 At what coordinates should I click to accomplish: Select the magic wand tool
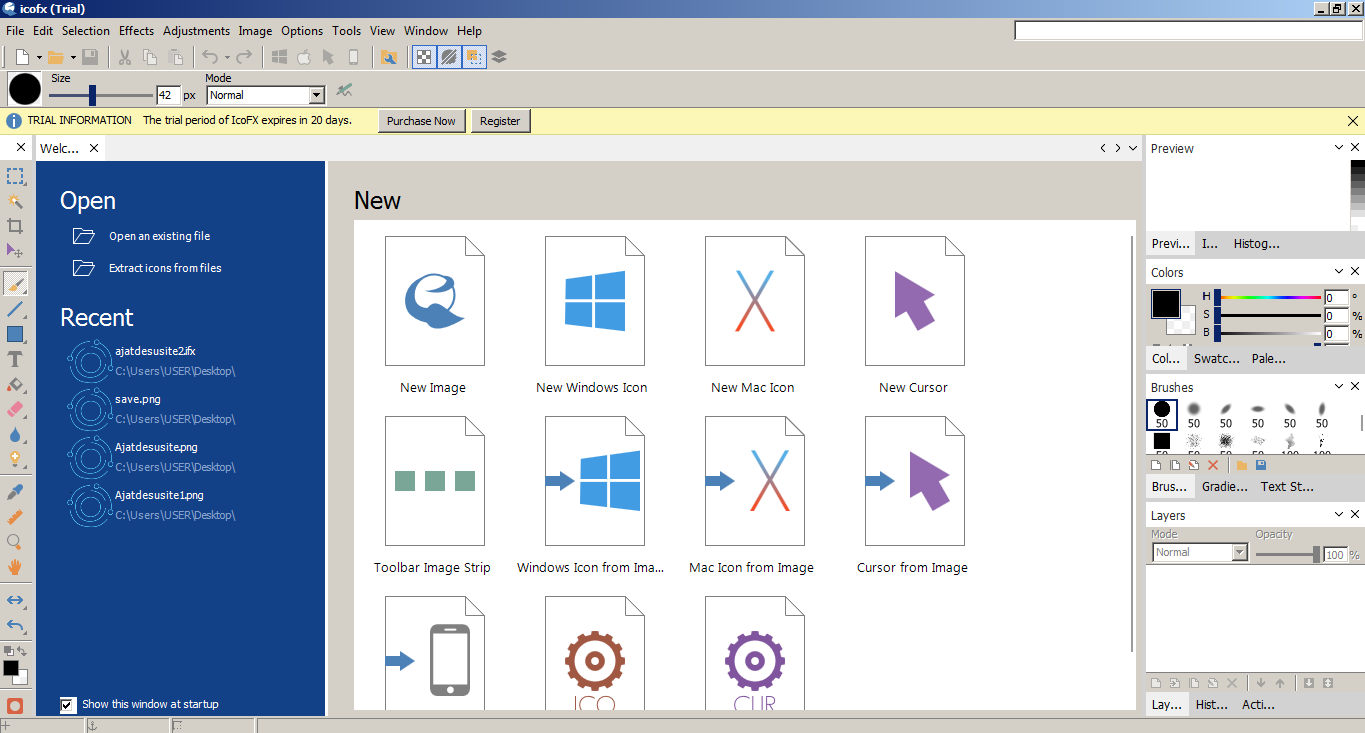click(x=15, y=201)
